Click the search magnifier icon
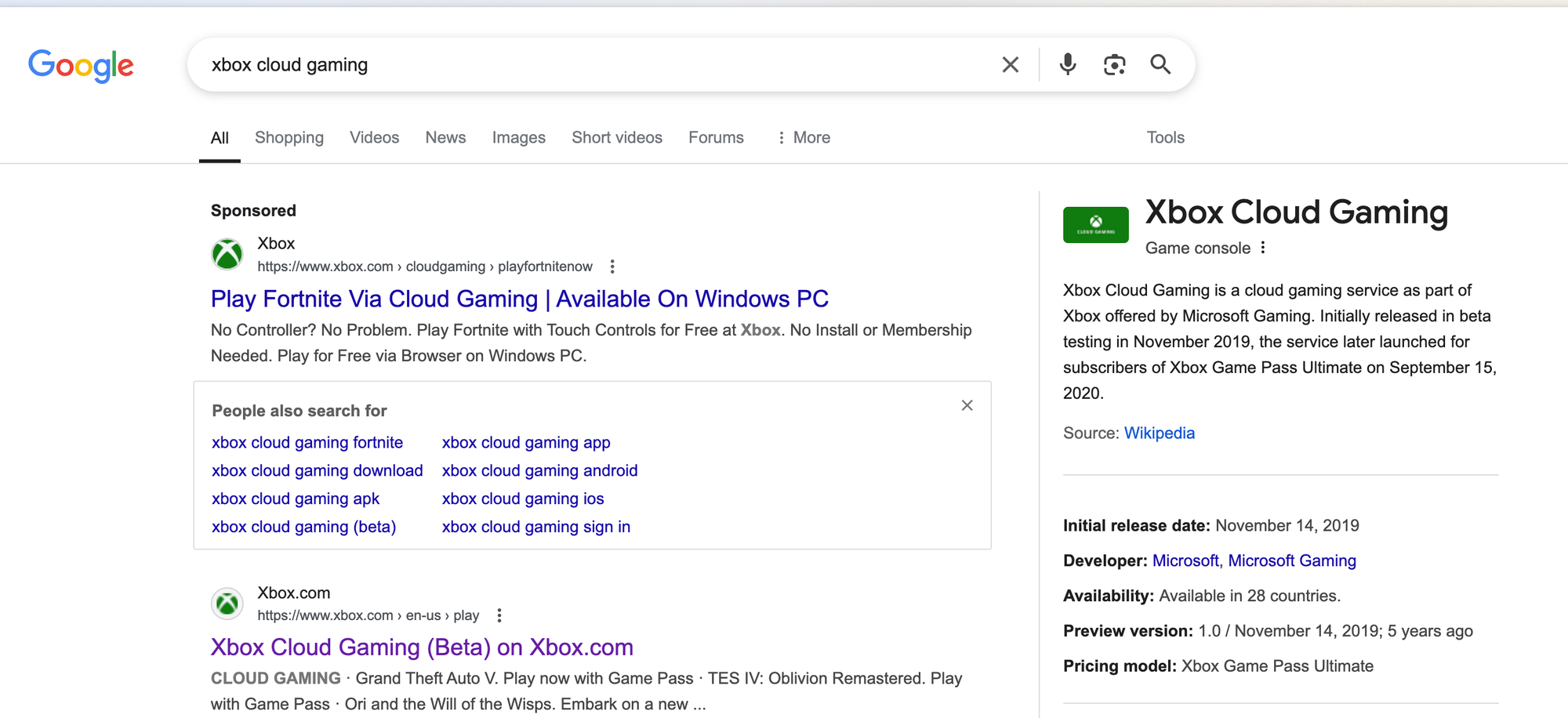Screen dimensions: 1568x718 pos(1160,64)
